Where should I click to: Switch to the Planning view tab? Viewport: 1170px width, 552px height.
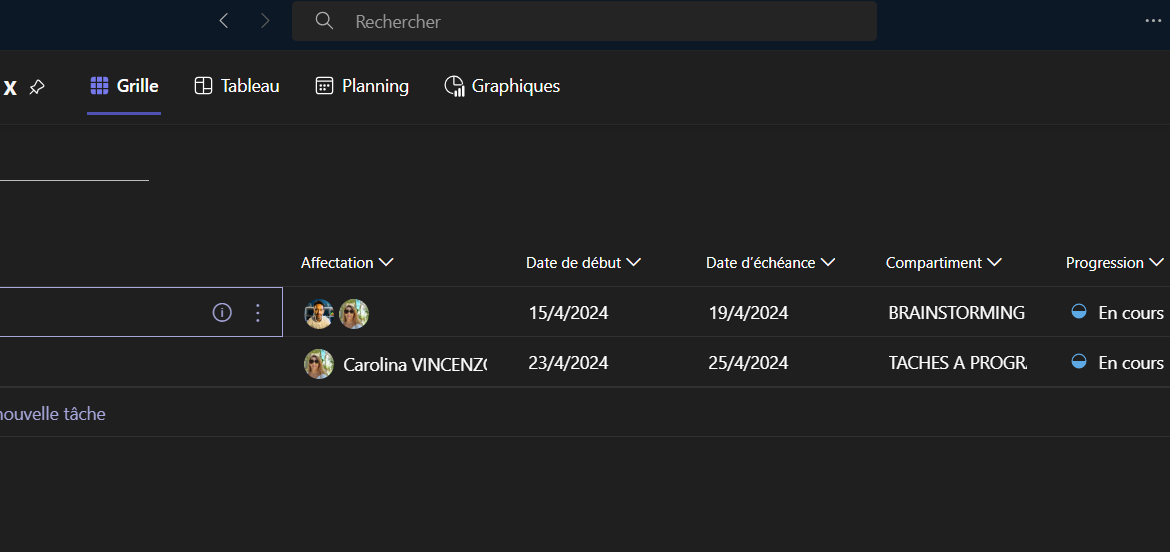pos(362,86)
